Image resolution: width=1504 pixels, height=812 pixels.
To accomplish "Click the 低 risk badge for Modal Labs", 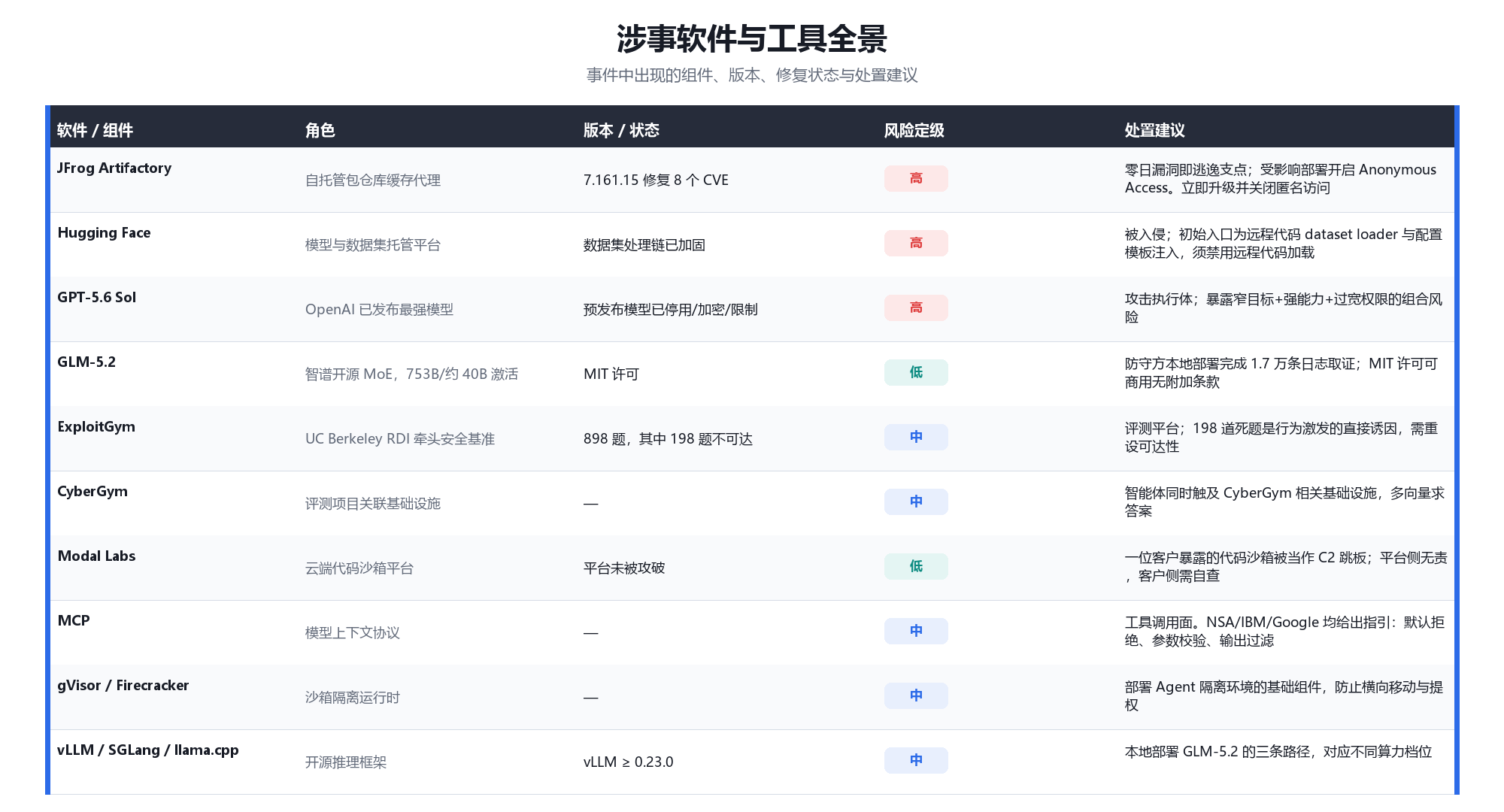I will (x=916, y=566).
